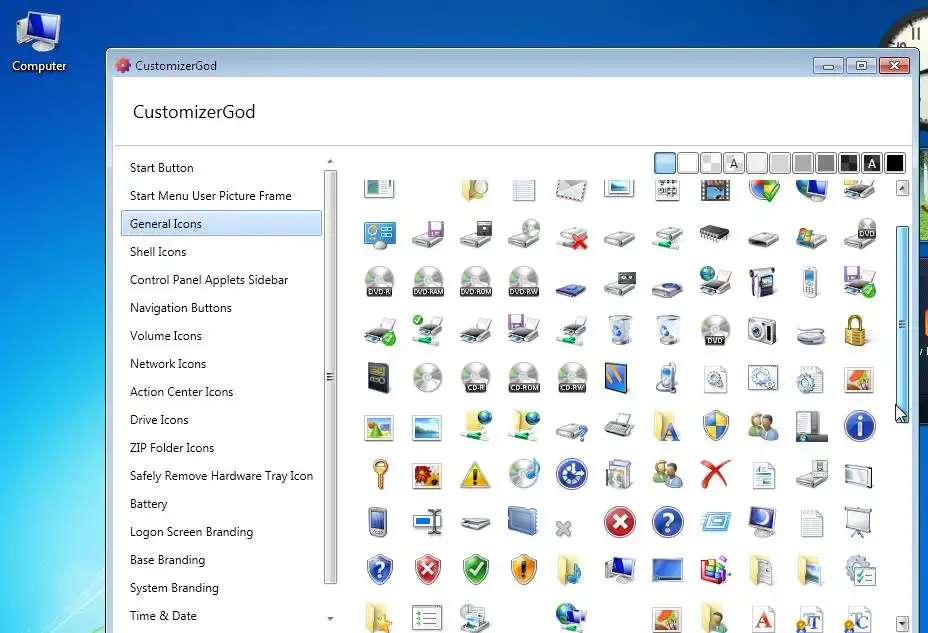Select the DVD-RAM disc icon
The height and width of the screenshot is (633, 928).
428,281
